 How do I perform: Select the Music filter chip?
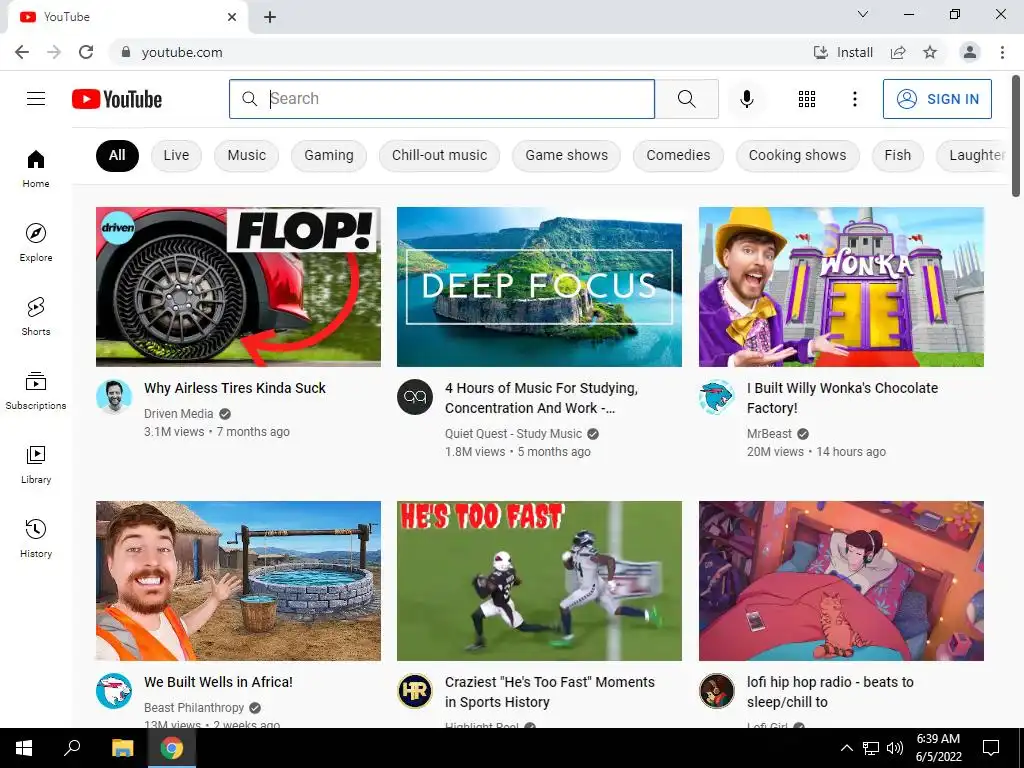tap(247, 155)
